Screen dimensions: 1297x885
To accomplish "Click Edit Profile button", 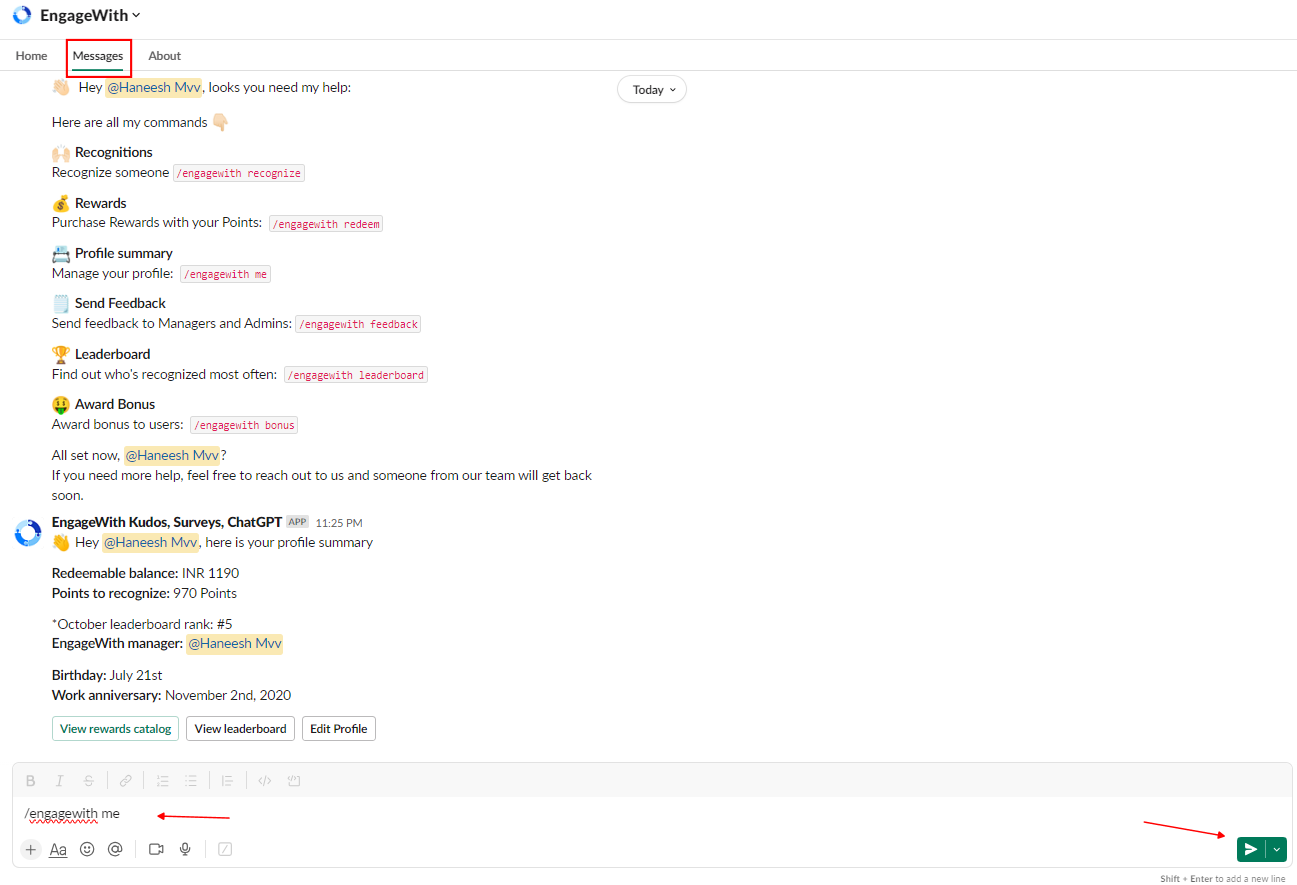I will click(x=339, y=729).
